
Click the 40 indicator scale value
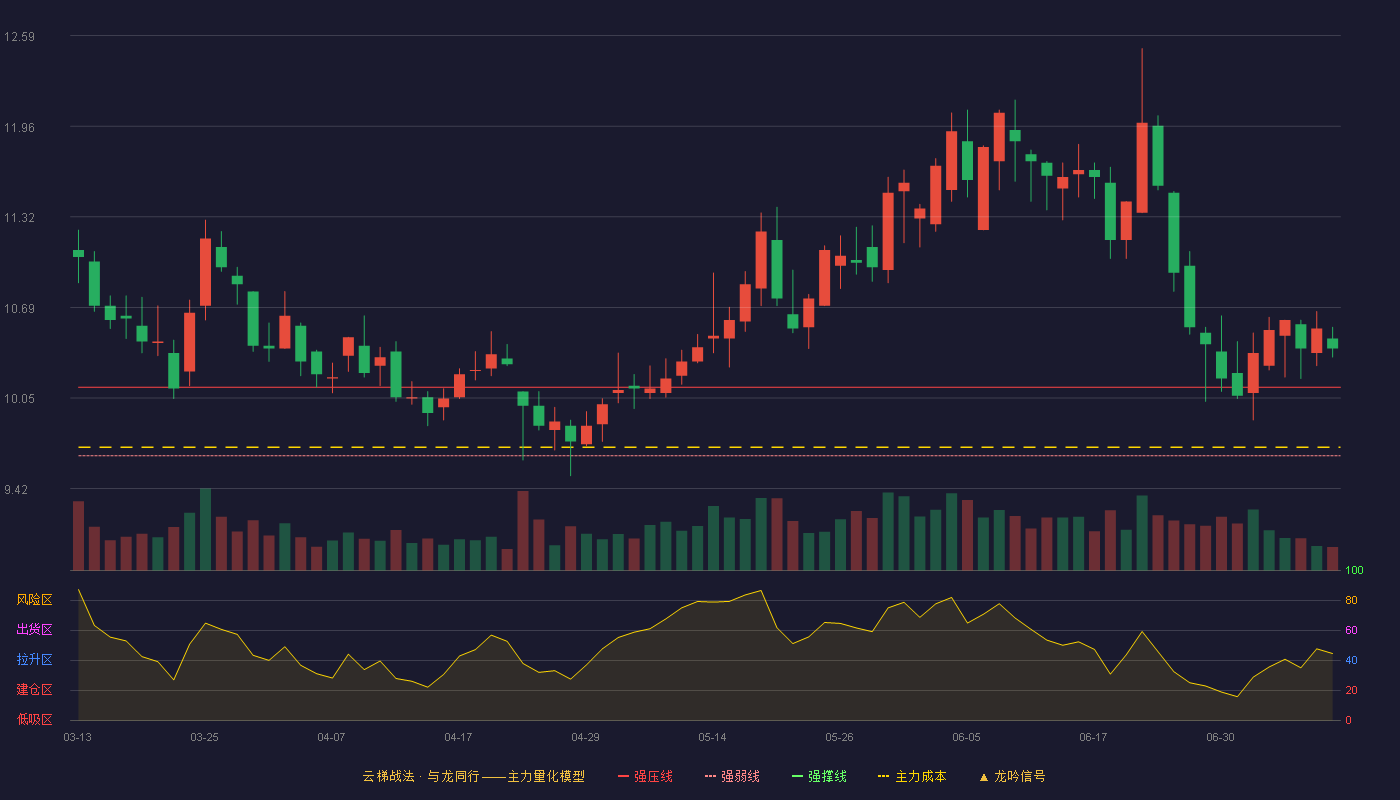coord(1351,660)
